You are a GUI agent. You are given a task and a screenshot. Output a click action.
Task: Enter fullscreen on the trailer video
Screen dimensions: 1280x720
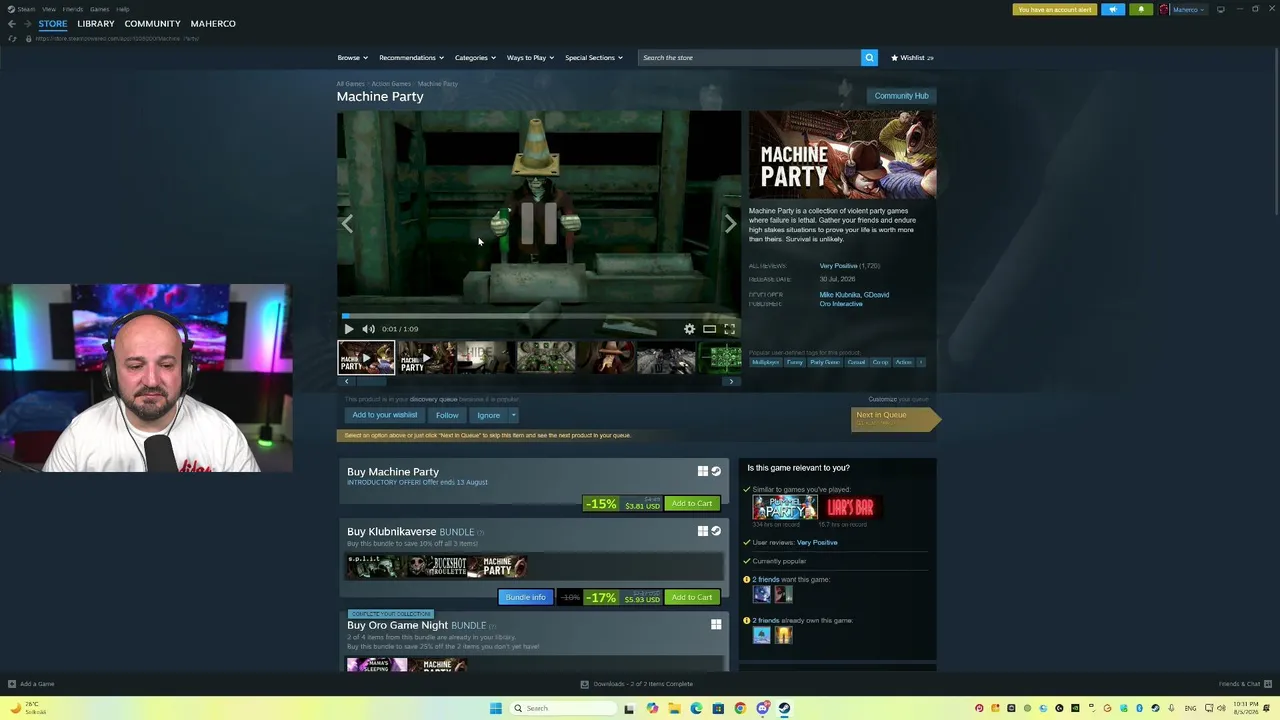pos(729,329)
